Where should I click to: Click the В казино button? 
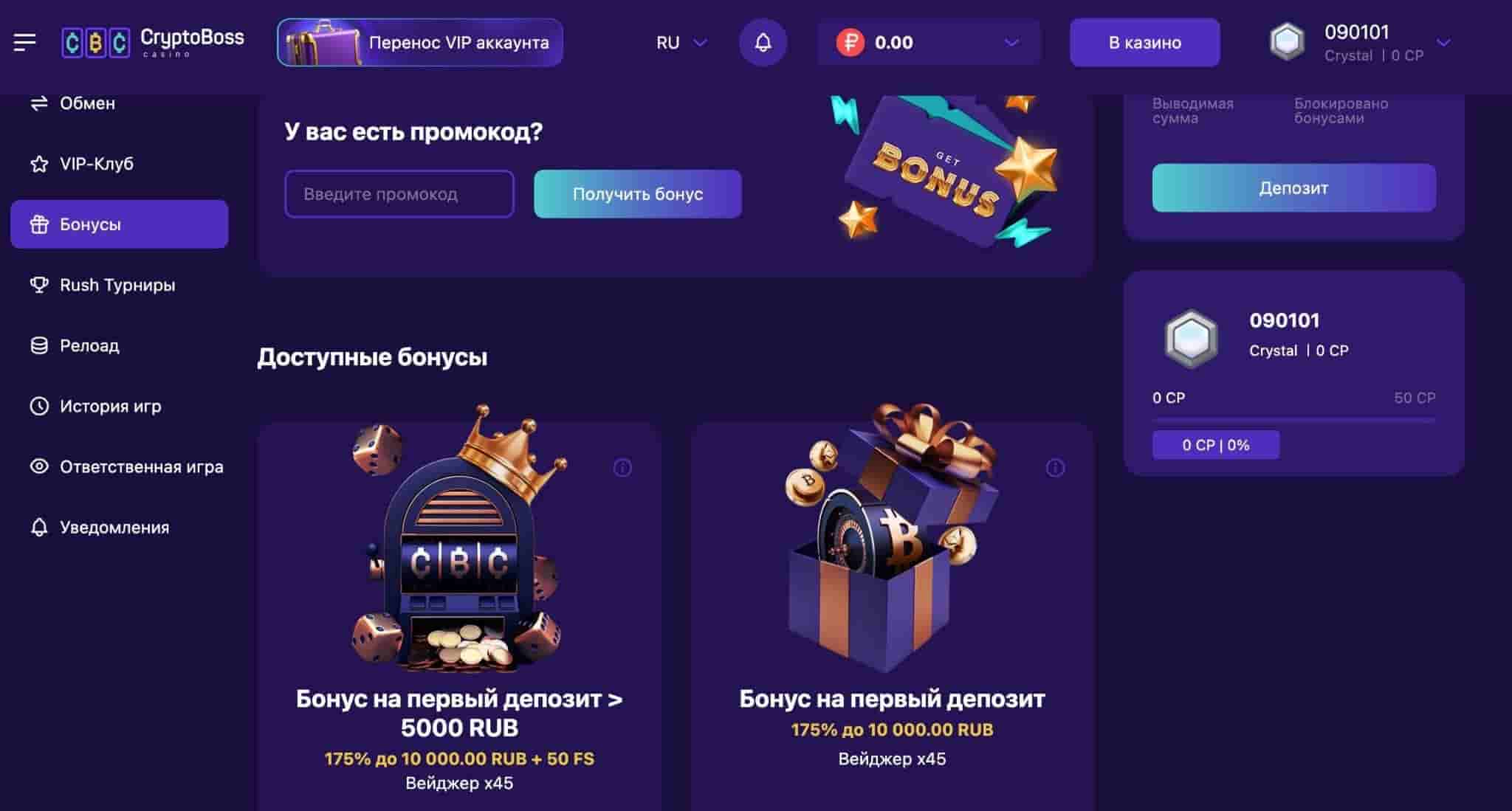[x=1144, y=43]
